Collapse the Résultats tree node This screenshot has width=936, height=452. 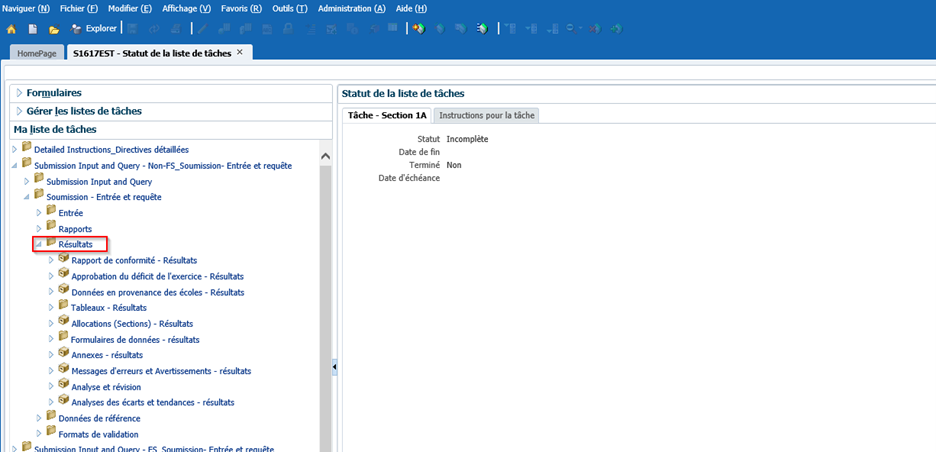39,245
